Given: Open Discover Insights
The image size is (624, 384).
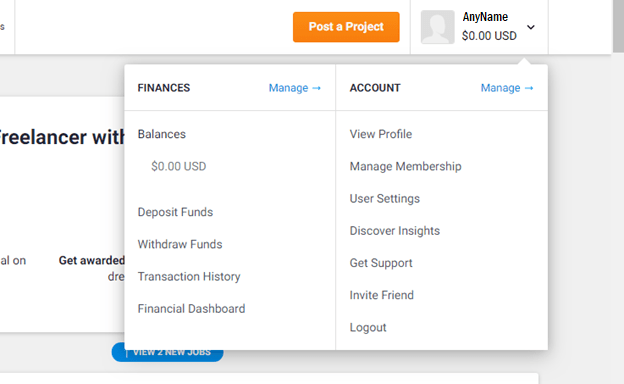Looking at the screenshot, I should click(395, 231).
